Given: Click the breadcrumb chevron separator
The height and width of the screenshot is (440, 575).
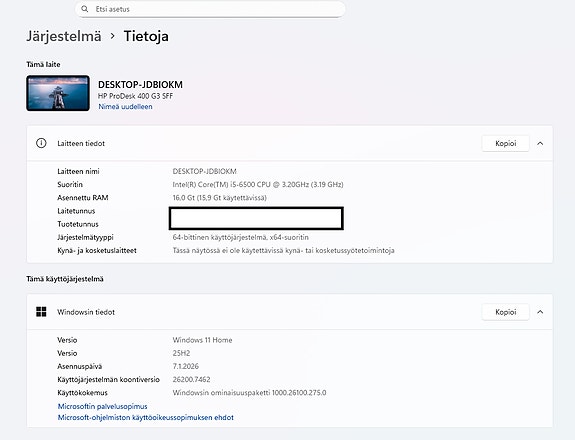Looking at the screenshot, I should (113, 36).
